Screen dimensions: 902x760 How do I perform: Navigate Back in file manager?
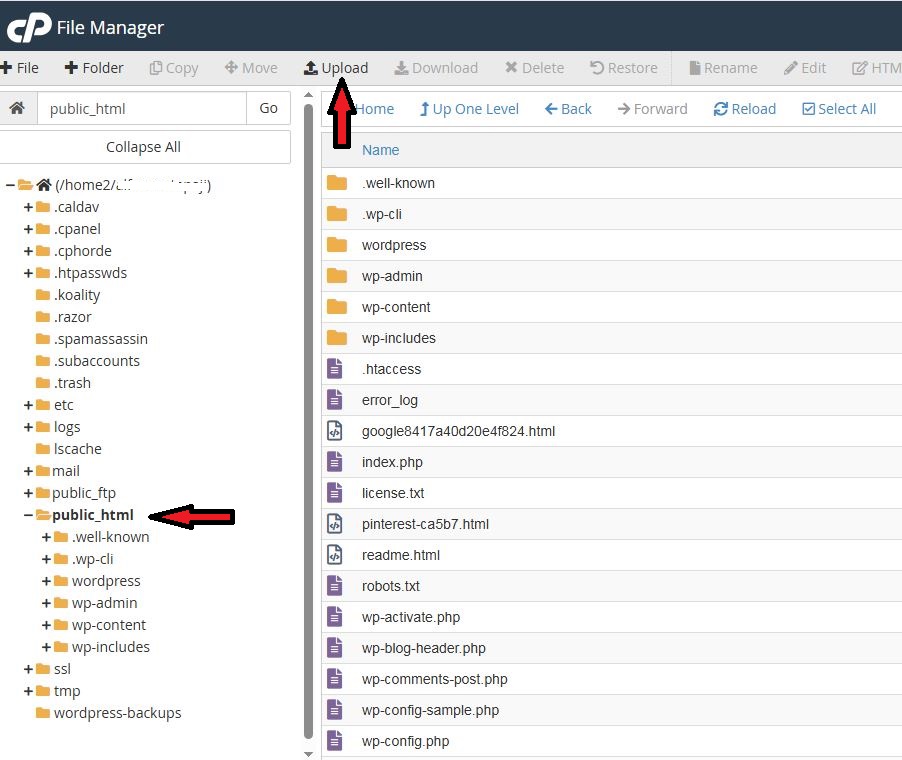[568, 109]
